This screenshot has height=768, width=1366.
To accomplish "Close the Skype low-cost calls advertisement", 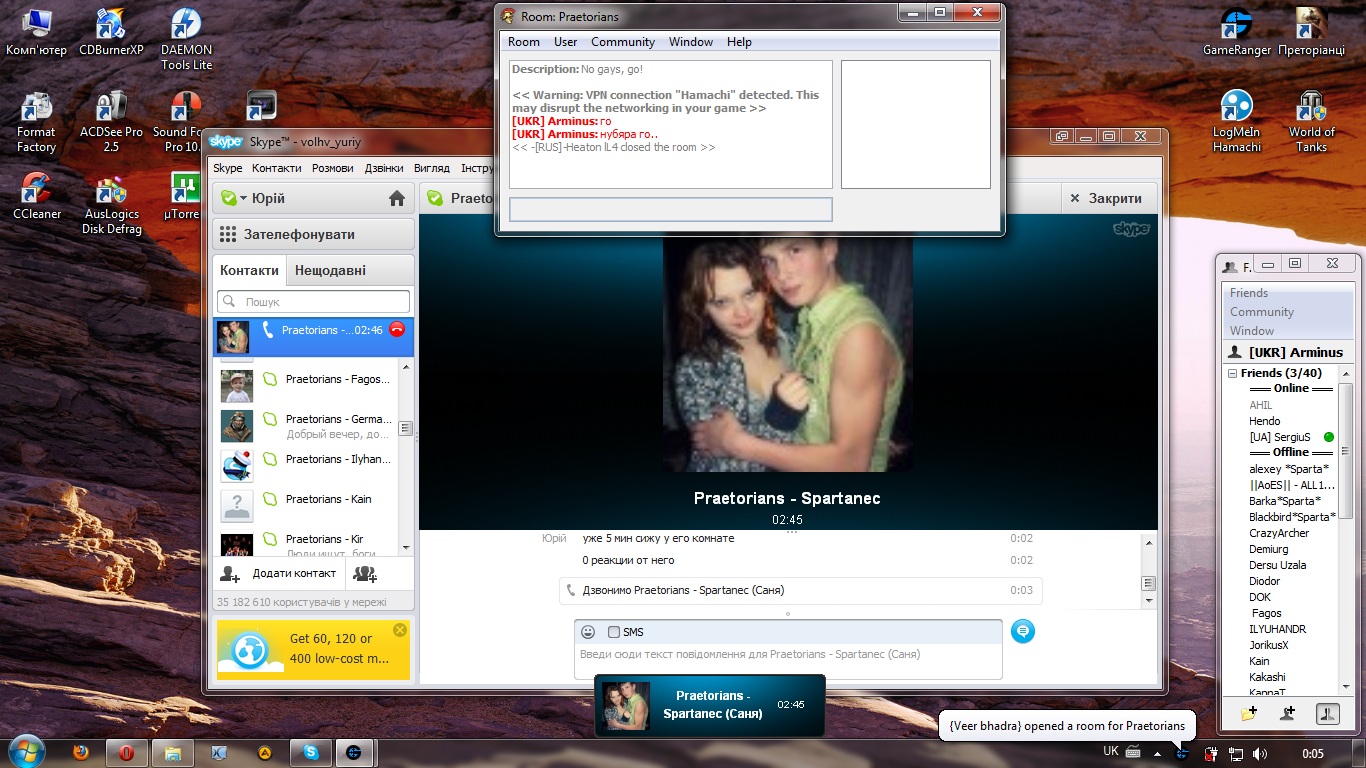I will 400,630.
